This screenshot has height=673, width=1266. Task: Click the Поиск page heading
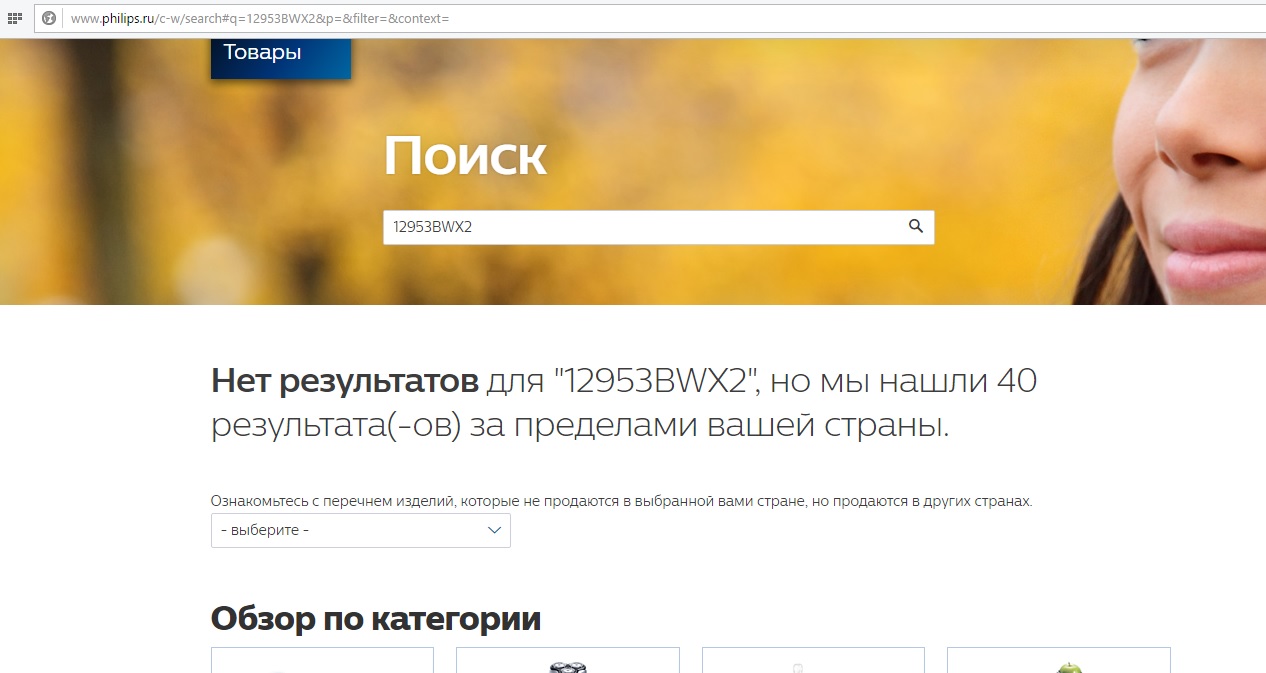(x=465, y=156)
